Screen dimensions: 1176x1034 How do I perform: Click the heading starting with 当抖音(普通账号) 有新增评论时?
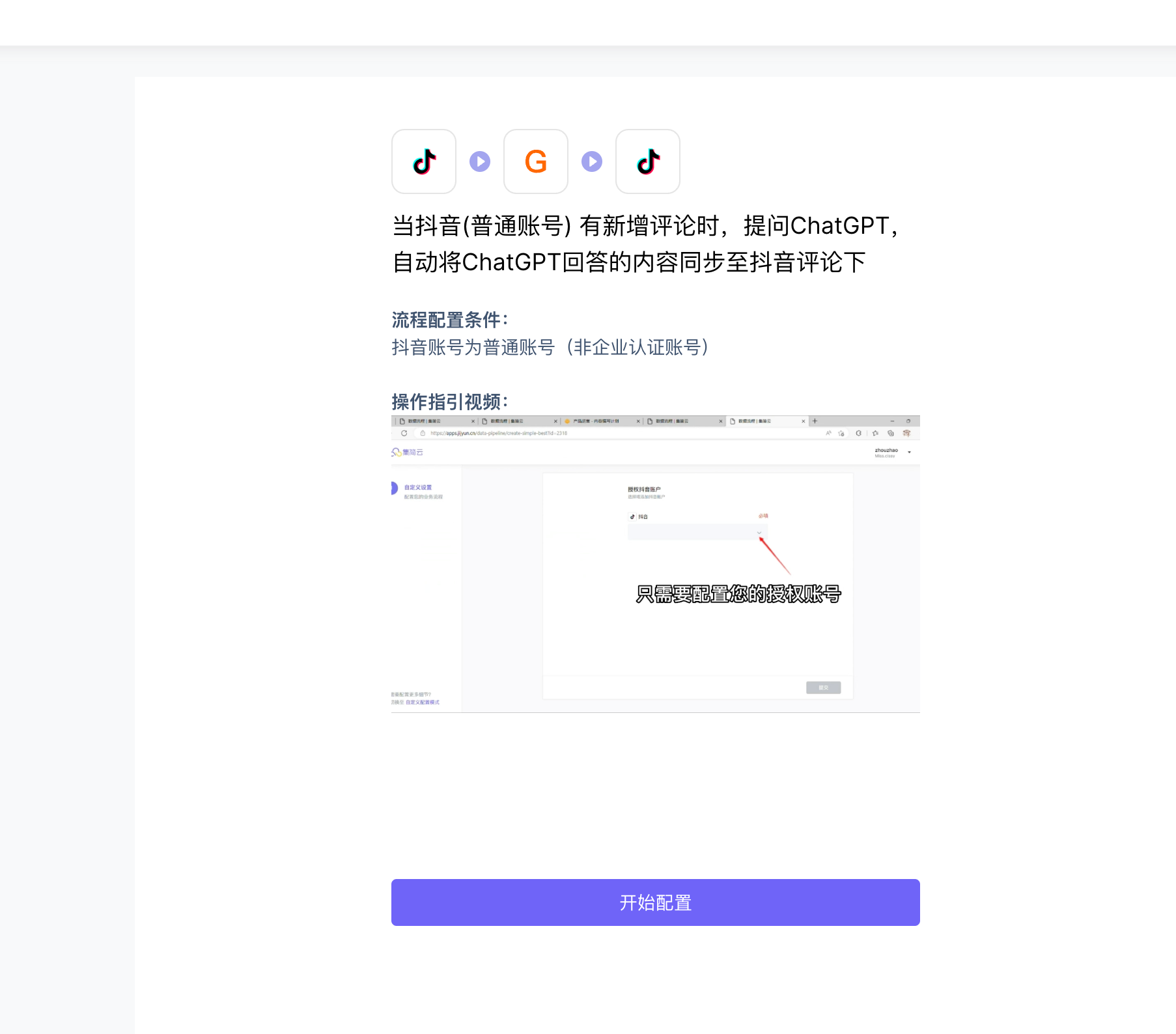(647, 244)
